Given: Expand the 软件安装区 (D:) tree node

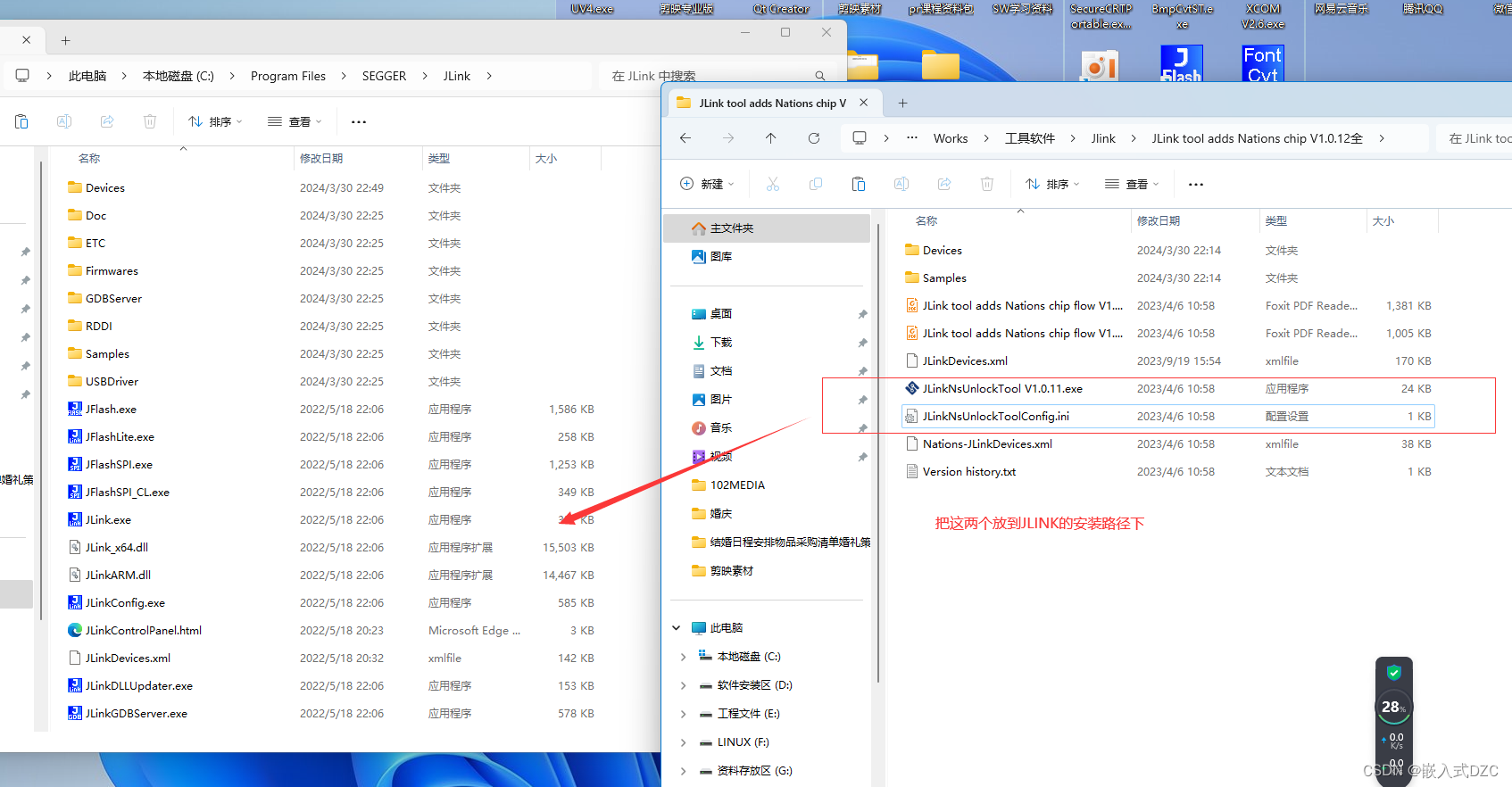Looking at the screenshot, I should pos(684,684).
